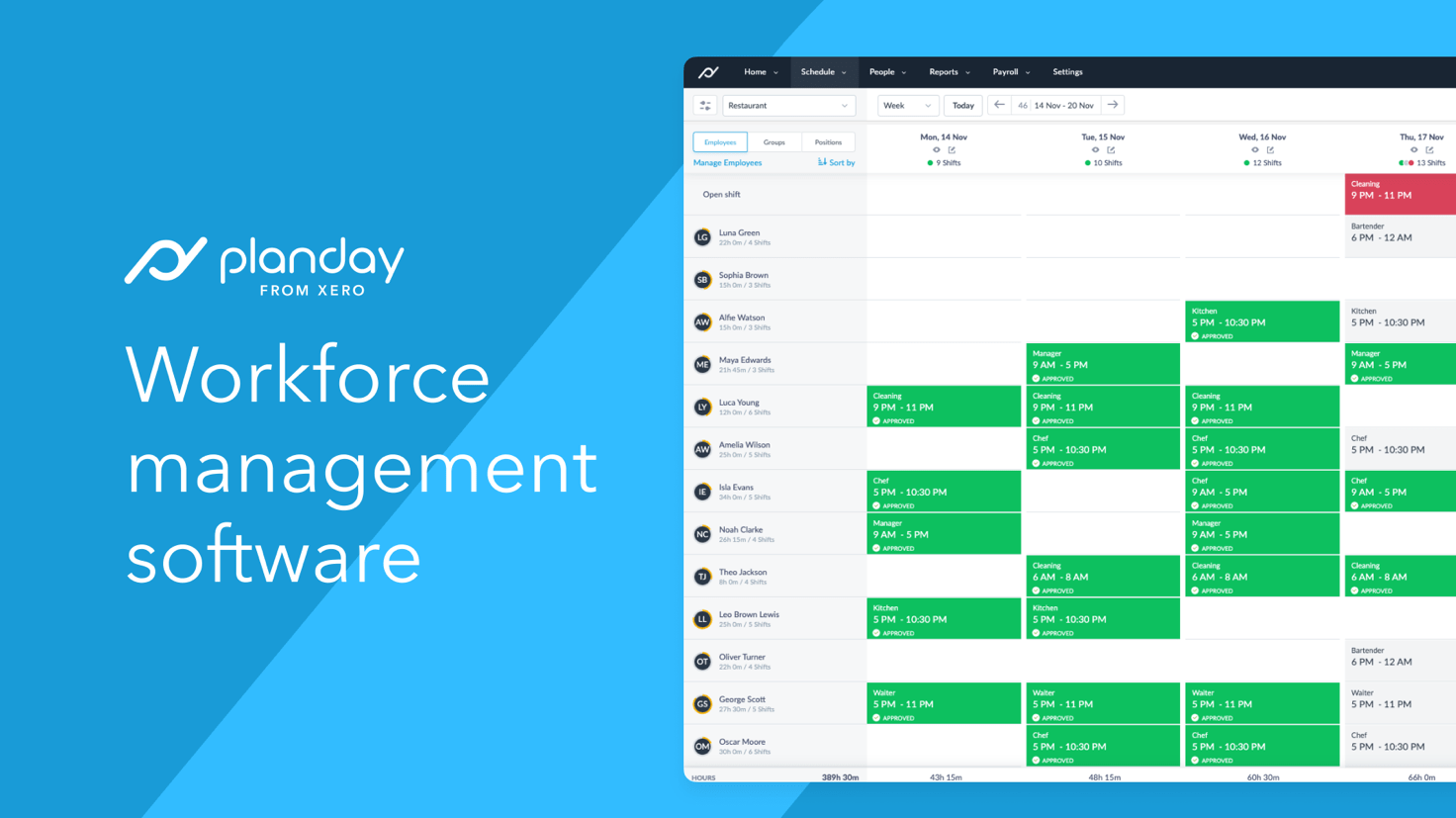
Task: Click Theo Jackson's TJ avatar
Action: 702,577
